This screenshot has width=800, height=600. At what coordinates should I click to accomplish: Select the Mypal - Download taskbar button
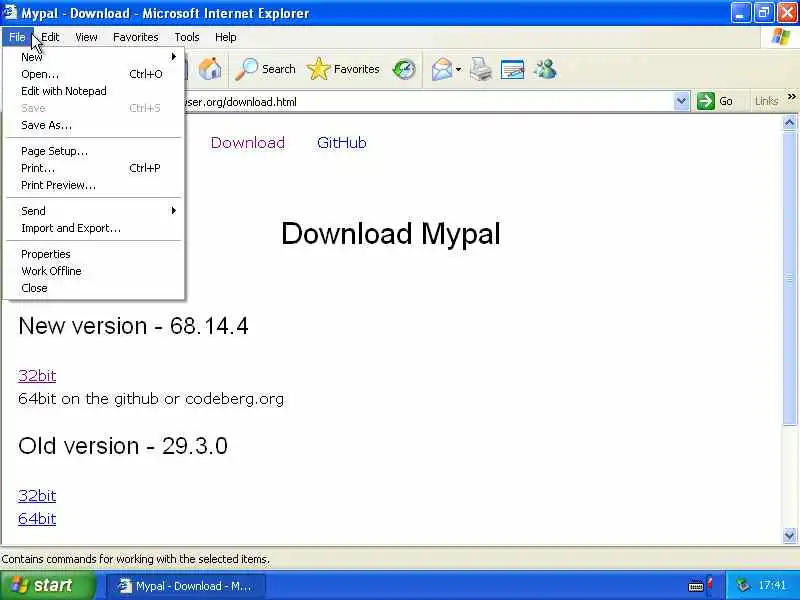coord(186,586)
